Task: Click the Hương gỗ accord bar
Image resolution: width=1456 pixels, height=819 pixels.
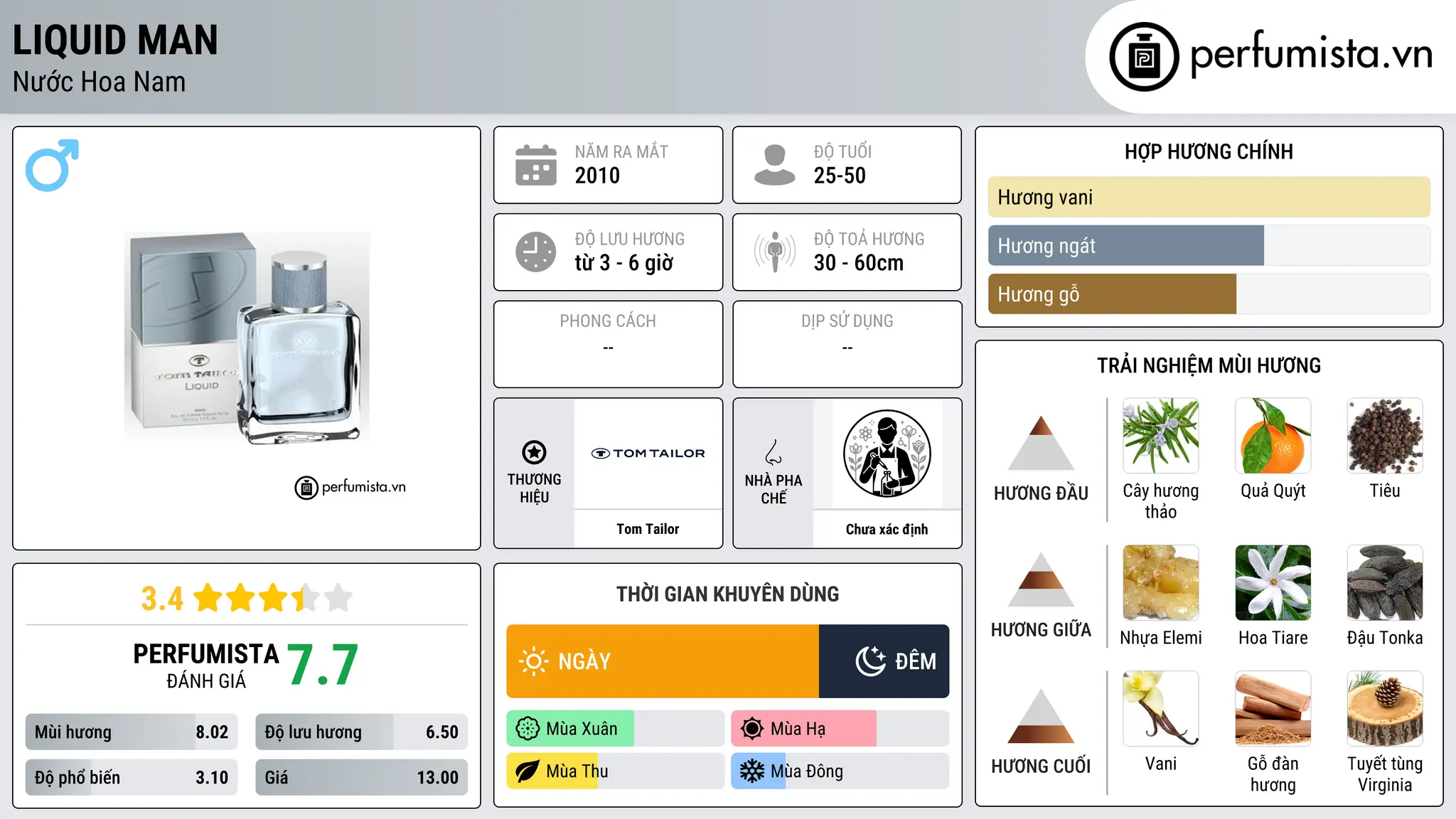Action: click(1209, 294)
